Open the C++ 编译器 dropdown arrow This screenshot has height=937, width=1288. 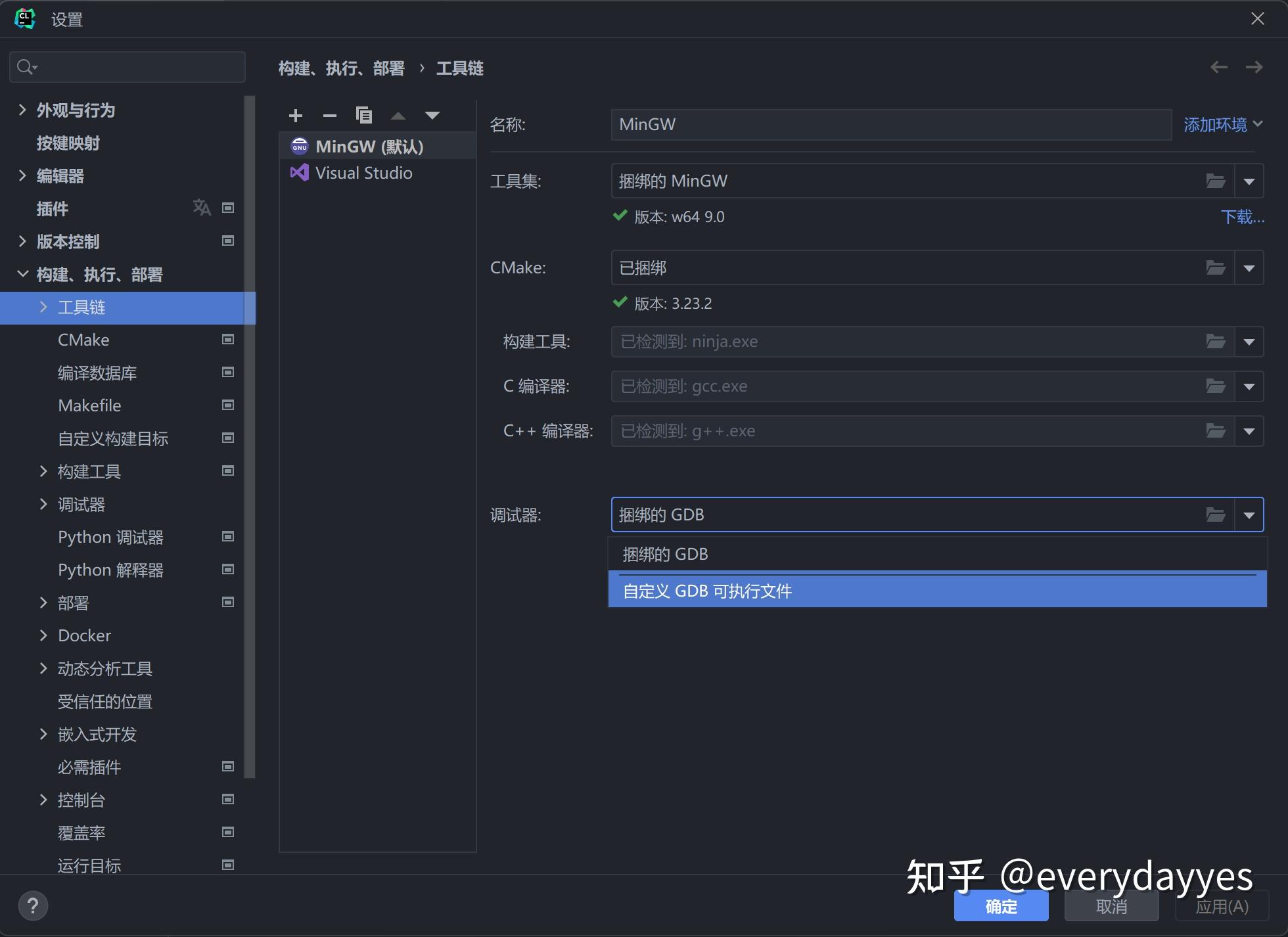tap(1249, 431)
